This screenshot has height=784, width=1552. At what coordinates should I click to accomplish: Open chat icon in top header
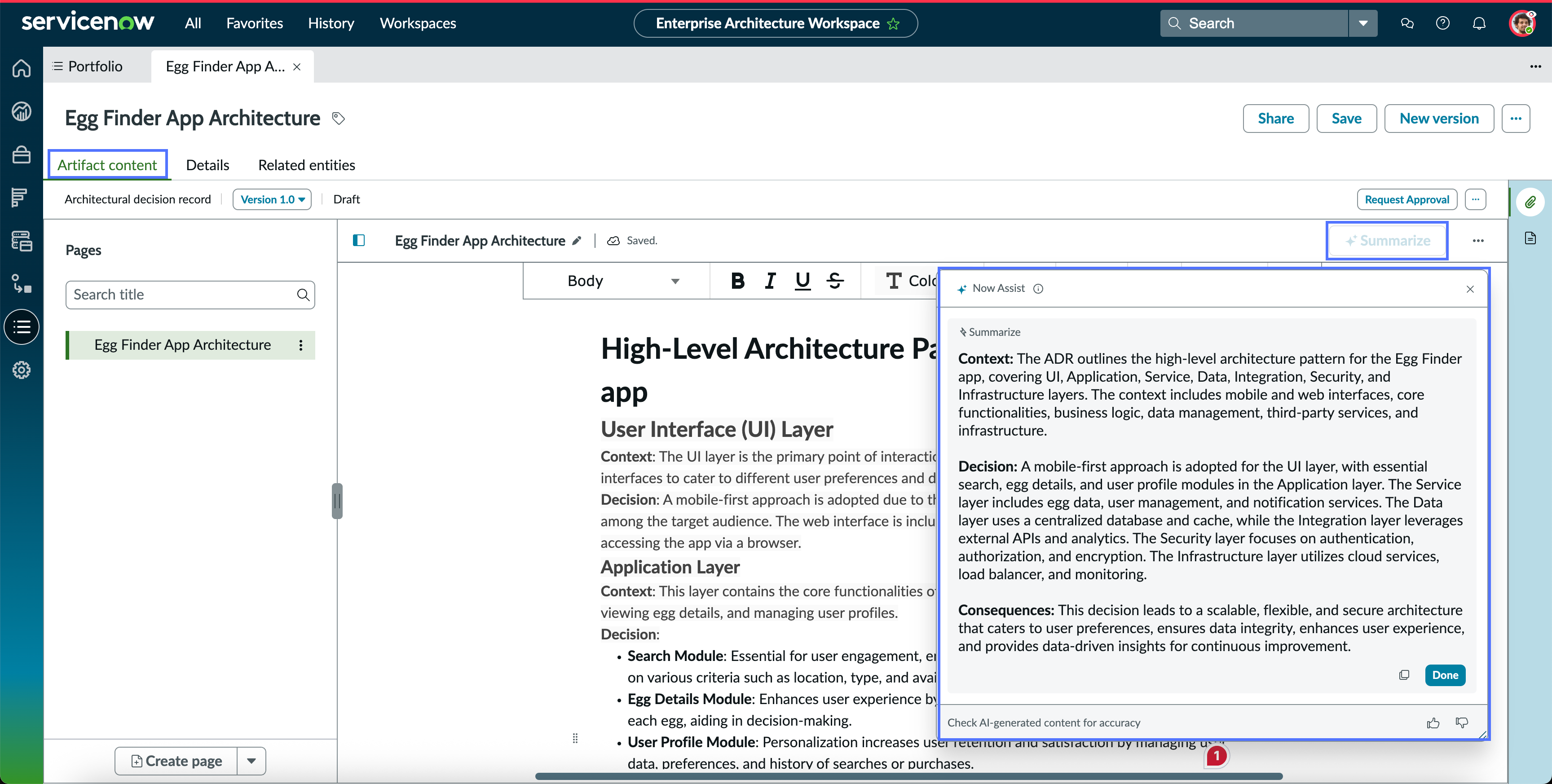coord(1407,23)
